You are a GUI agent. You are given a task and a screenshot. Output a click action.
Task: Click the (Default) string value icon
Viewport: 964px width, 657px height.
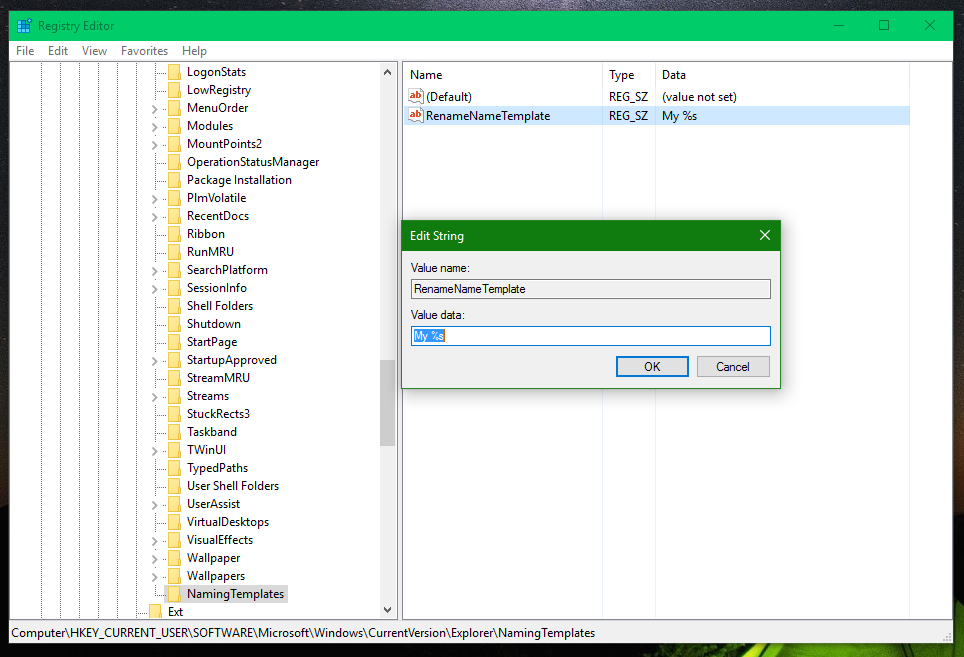pos(416,96)
